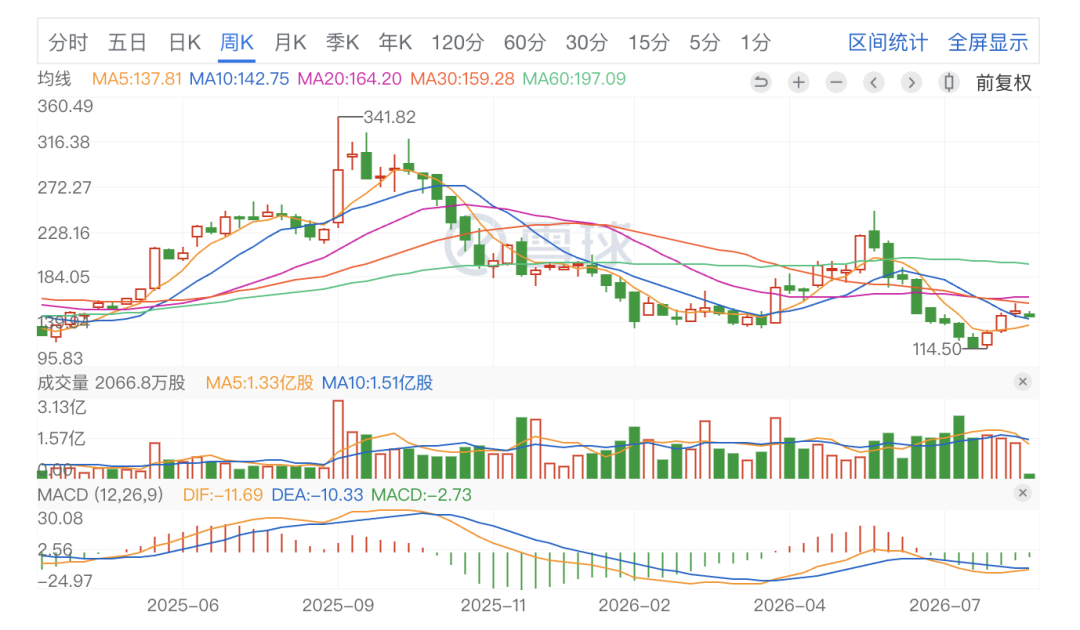Click 全屏显示 fullscreen link
1080x630 pixels.
(988, 43)
